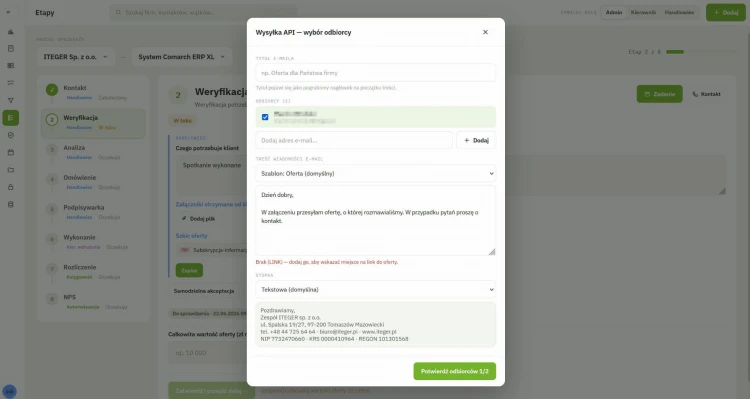Click the search magnifier icon
The image size is (750, 399).
pyautogui.click(x=118, y=12)
